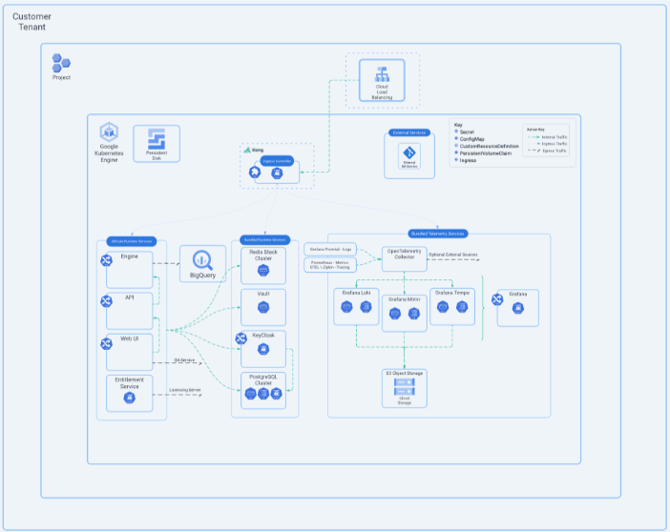This screenshot has width=670, height=532.
Task: Click the ingress icon next to API
Action: coord(106,301)
